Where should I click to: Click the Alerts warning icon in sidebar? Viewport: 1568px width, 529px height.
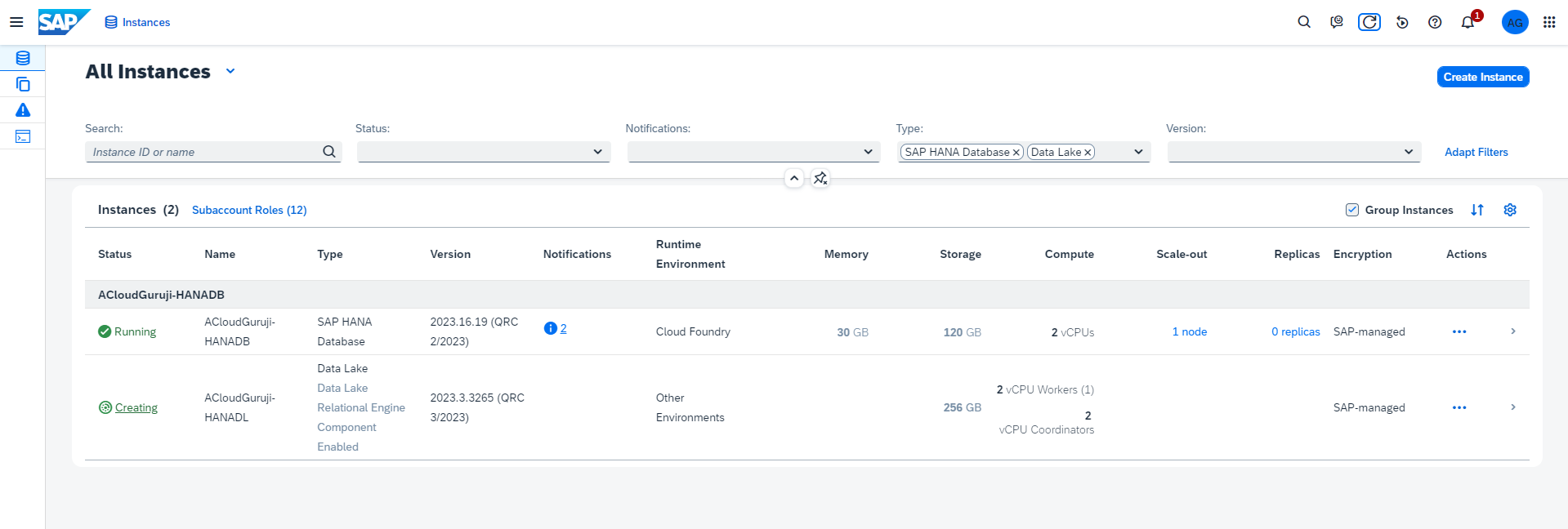coord(23,110)
